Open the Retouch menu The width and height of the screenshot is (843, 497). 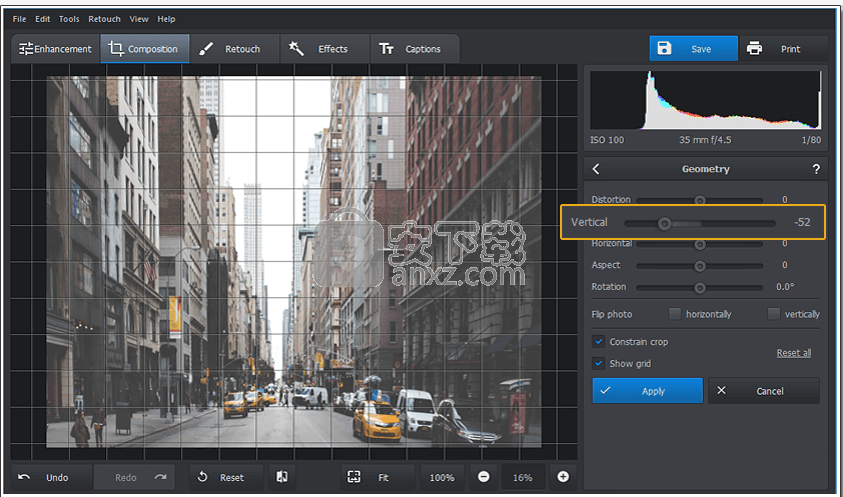[x=104, y=19]
